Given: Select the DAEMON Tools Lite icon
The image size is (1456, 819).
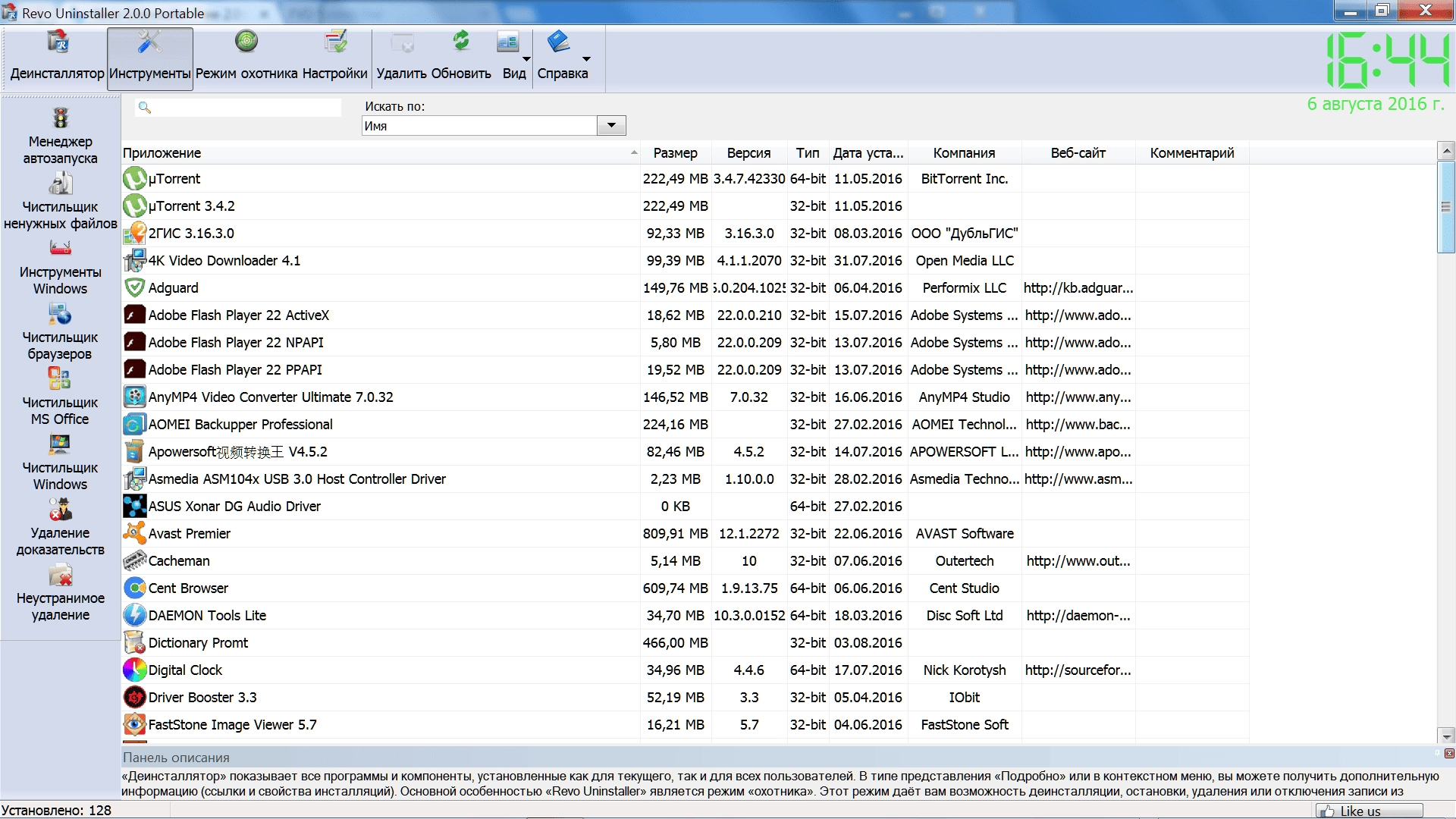Looking at the screenshot, I should pos(134,616).
